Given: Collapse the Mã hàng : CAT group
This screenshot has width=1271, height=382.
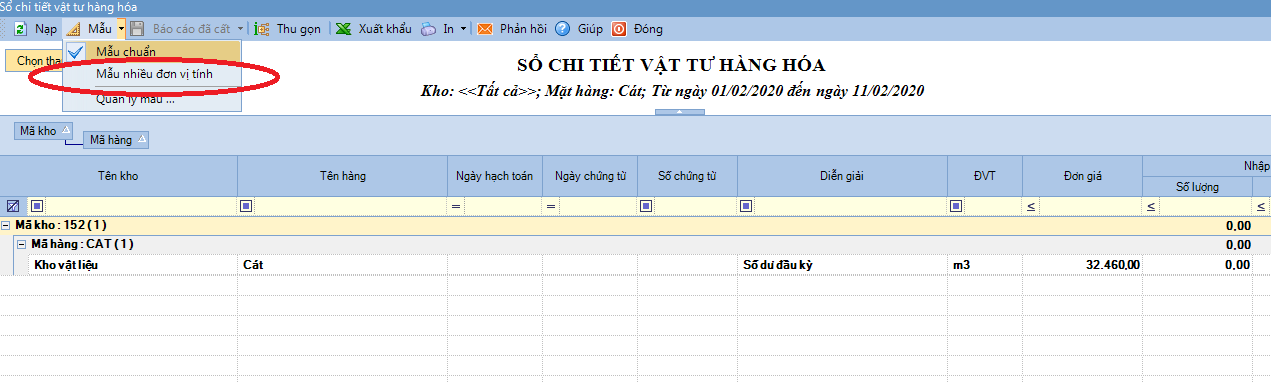Looking at the screenshot, I should (x=22, y=244).
